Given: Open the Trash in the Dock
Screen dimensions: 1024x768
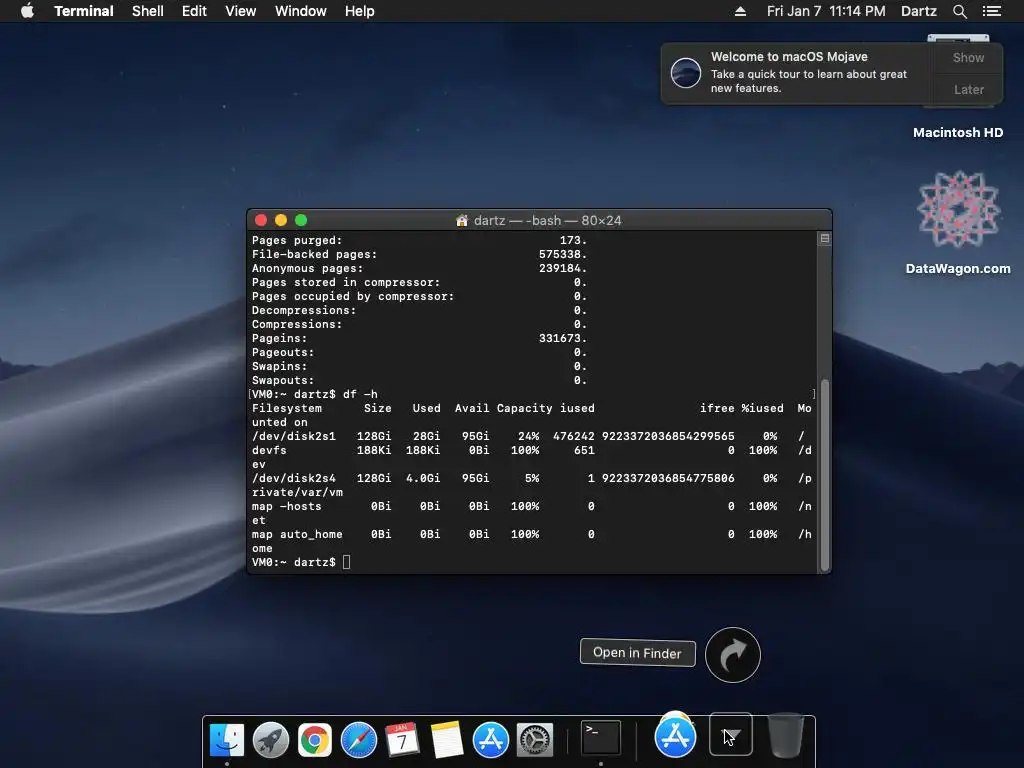Looking at the screenshot, I should tap(785, 735).
